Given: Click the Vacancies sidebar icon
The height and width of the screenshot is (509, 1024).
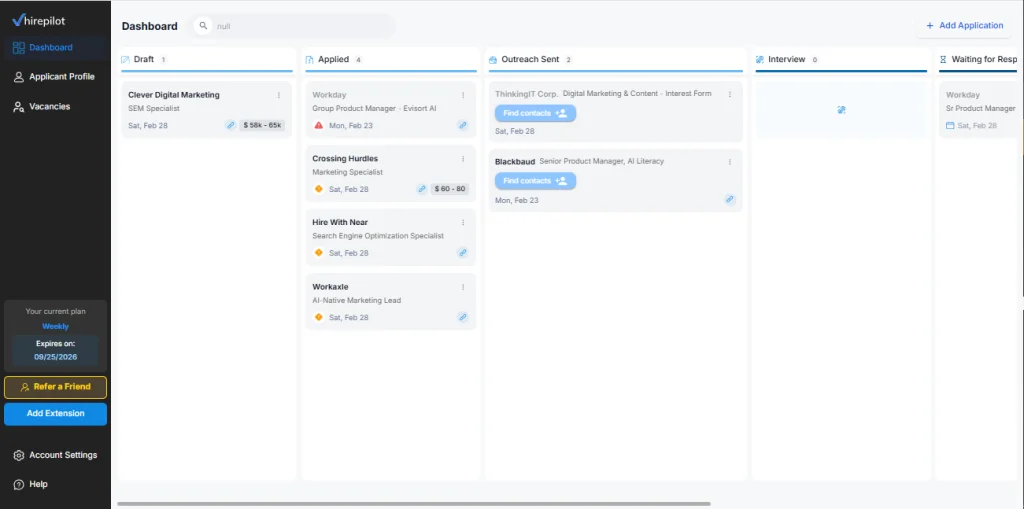Looking at the screenshot, I should pos(19,107).
